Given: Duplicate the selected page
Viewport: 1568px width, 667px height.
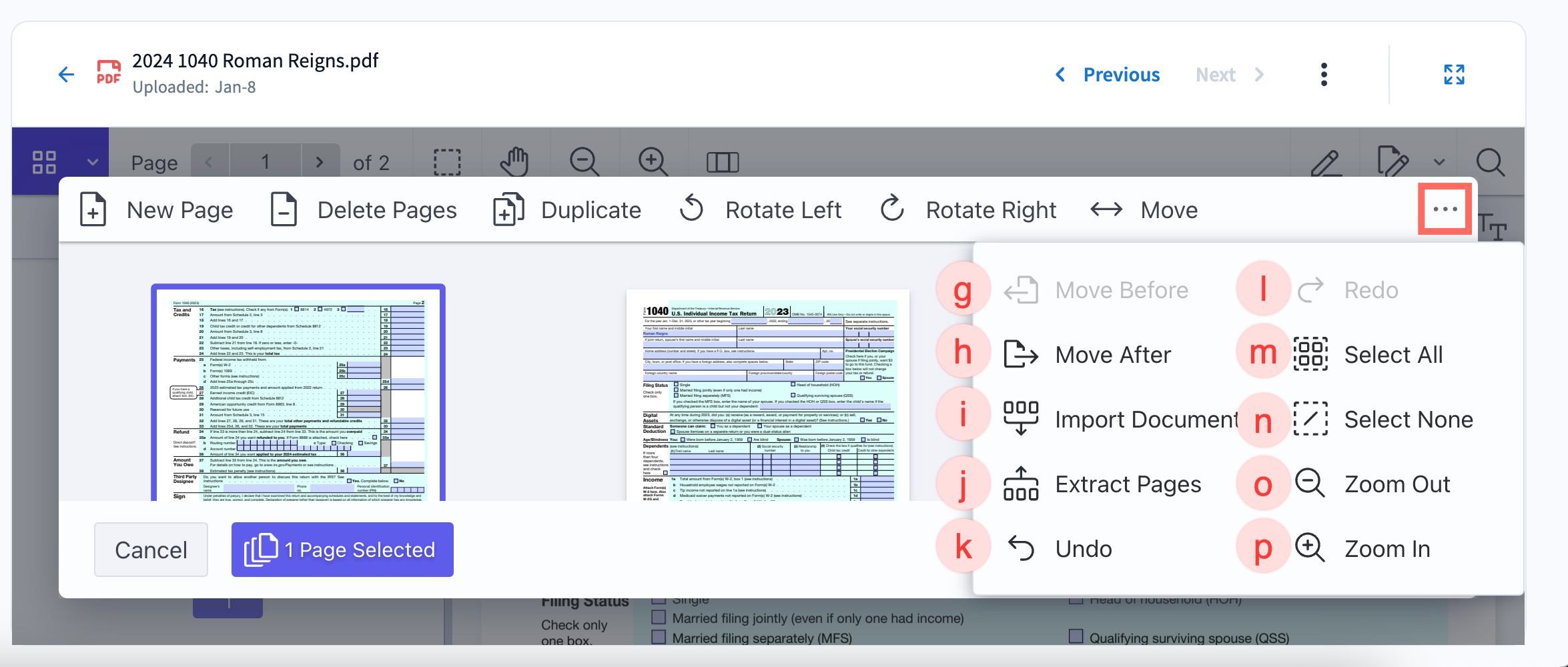Looking at the screenshot, I should tap(567, 209).
